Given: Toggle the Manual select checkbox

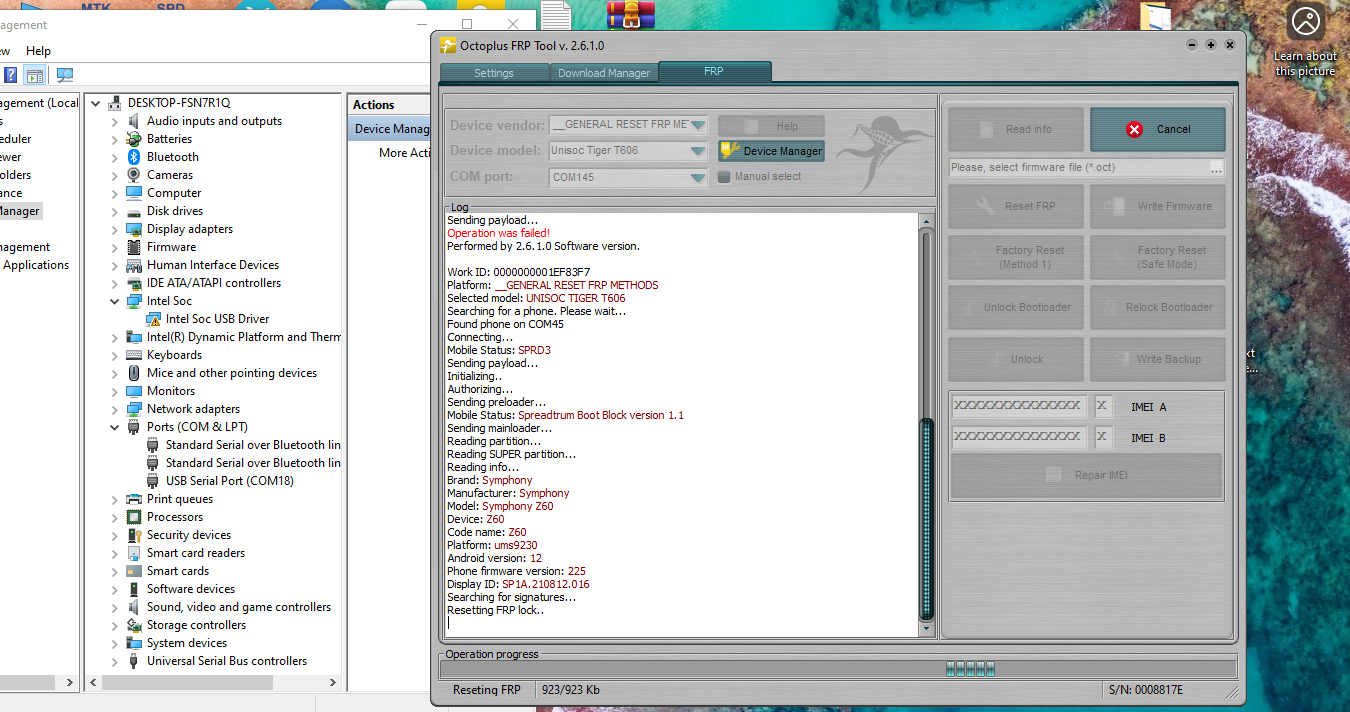Looking at the screenshot, I should pos(724,177).
